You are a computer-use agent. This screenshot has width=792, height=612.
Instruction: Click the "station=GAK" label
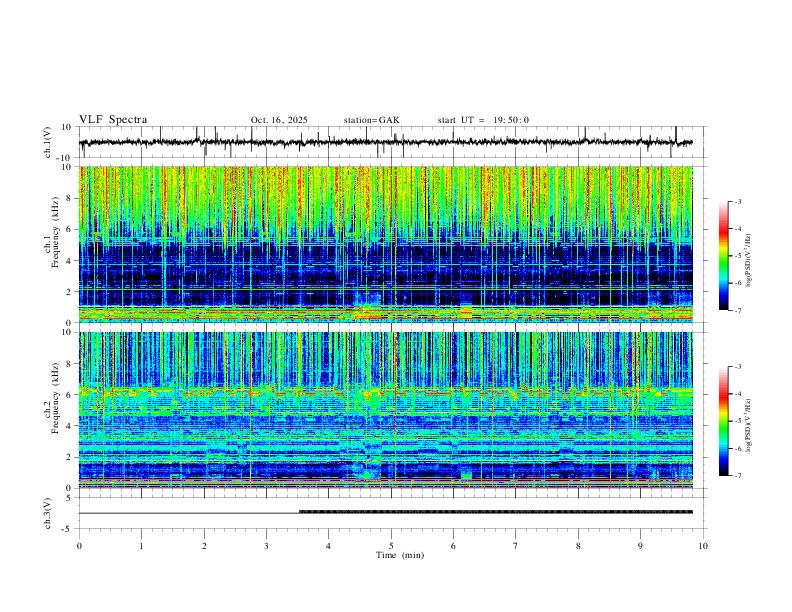tap(371, 120)
